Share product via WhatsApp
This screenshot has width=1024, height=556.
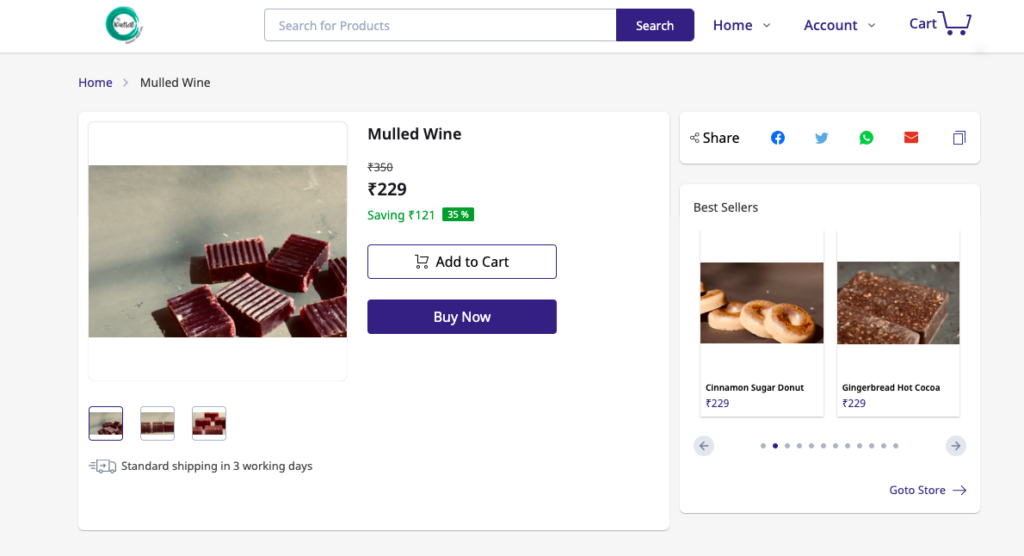(866, 138)
